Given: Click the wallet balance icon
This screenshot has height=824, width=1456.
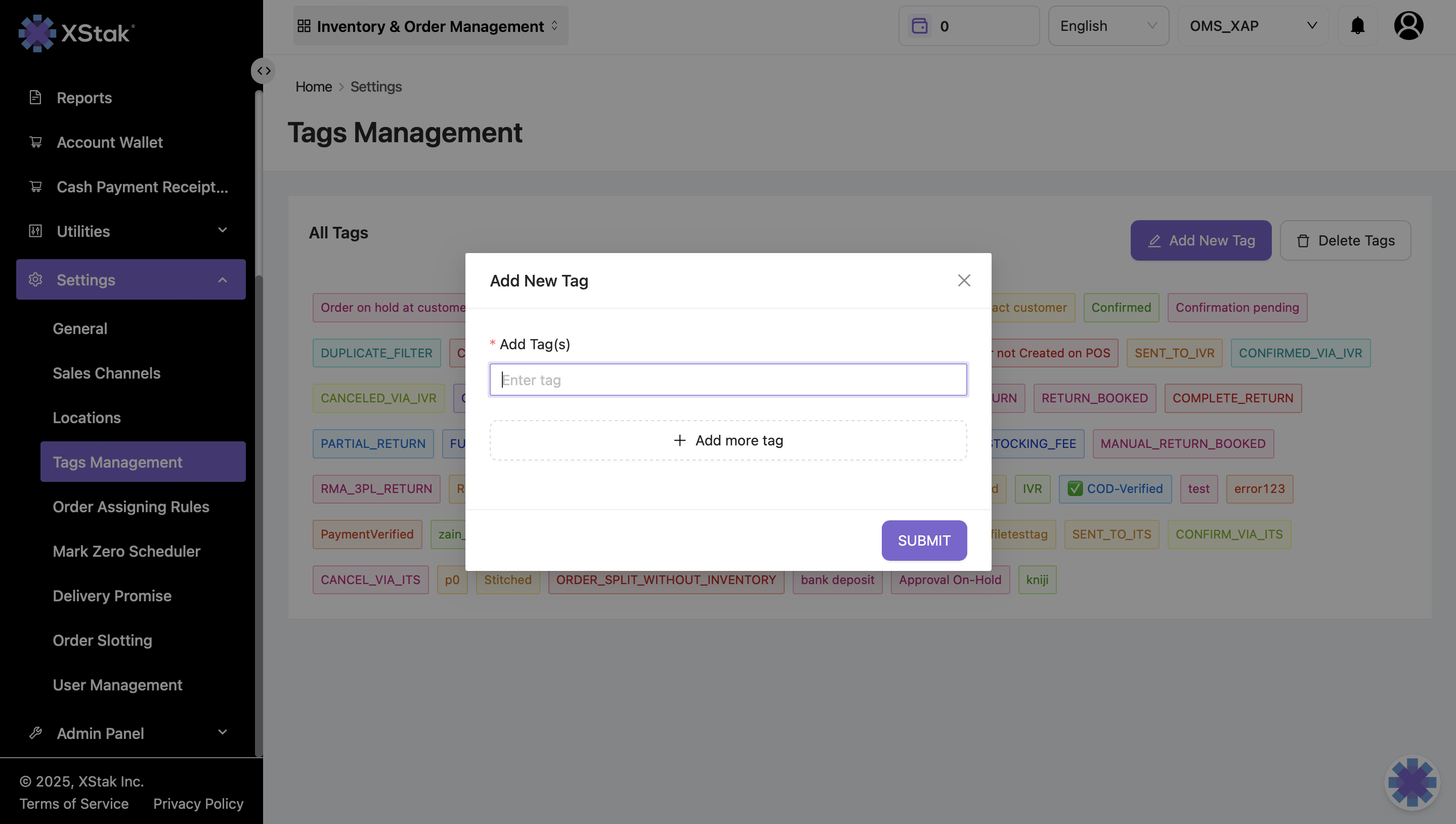Looking at the screenshot, I should (919, 26).
